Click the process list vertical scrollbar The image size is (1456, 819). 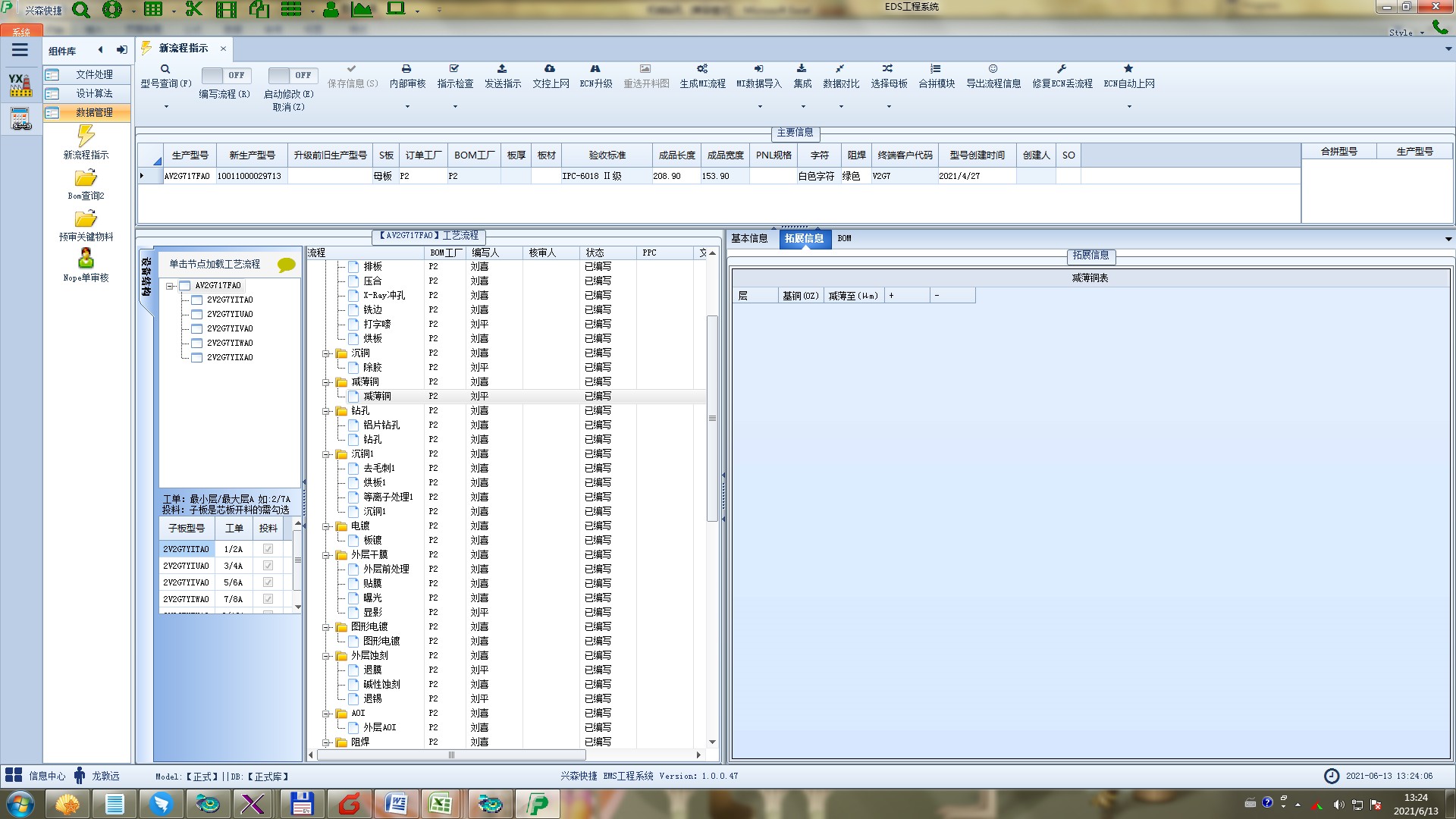(712, 418)
